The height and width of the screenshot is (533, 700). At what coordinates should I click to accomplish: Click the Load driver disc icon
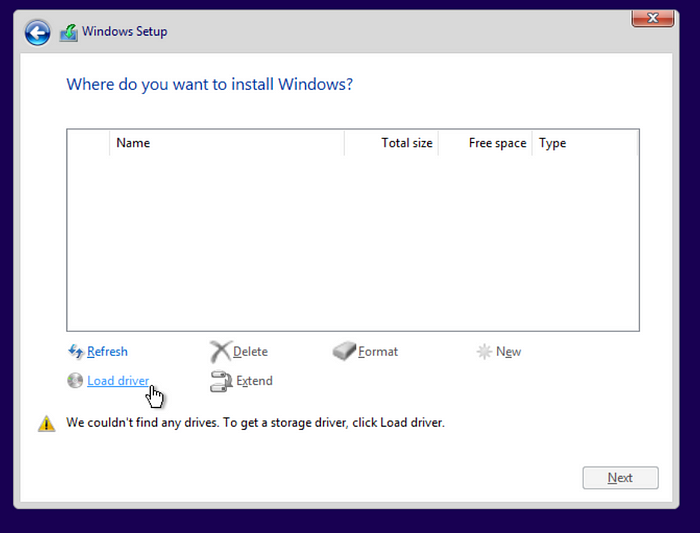click(75, 380)
